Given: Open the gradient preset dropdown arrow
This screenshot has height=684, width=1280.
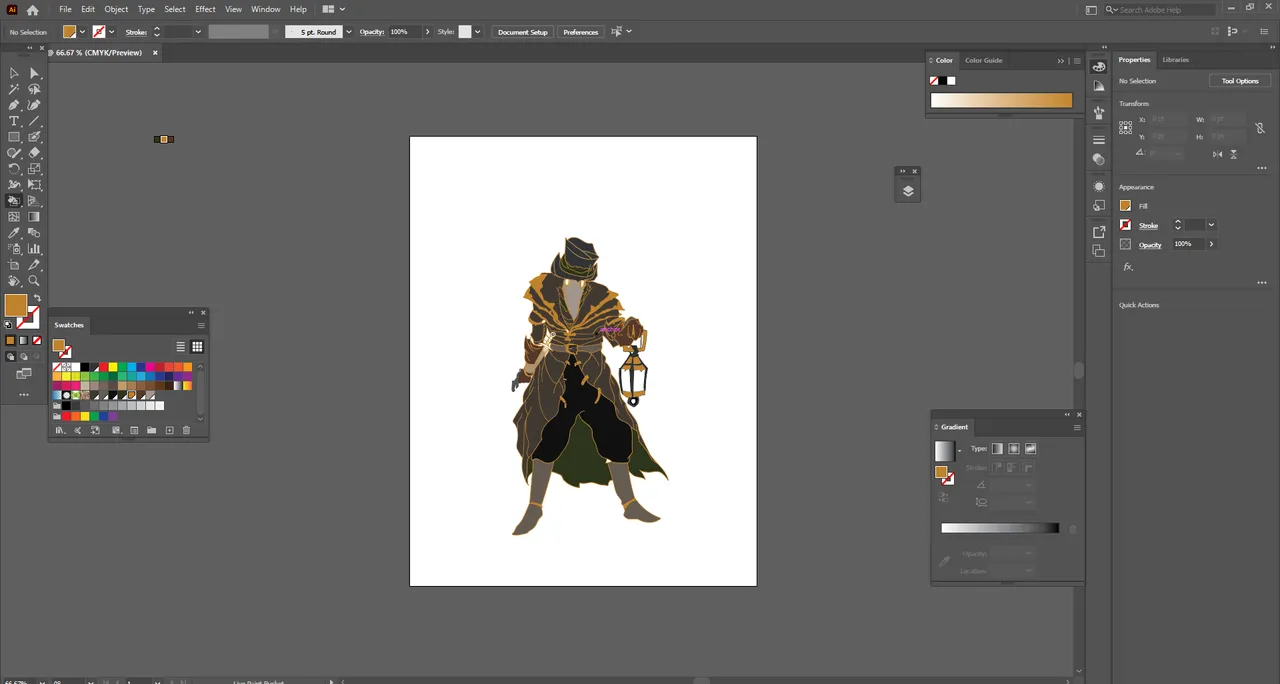Looking at the screenshot, I should 959,450.
